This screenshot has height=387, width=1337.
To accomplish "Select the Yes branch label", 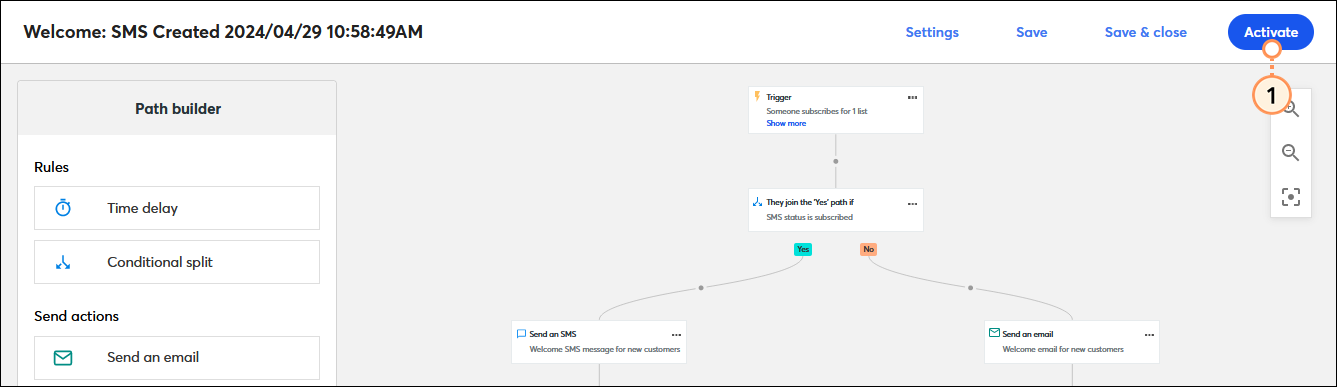I will pyautogui.click(x=803, y=249).
